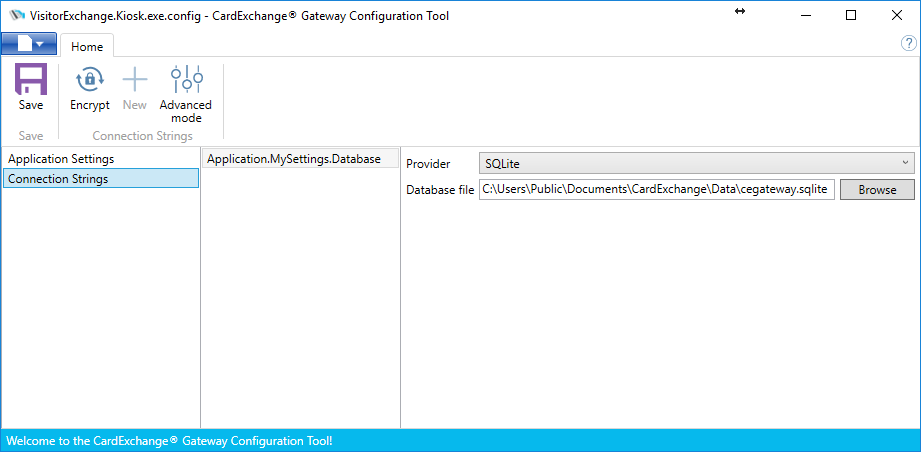Click the welcome status bar message
921x452 pixels.
[169, 440]
